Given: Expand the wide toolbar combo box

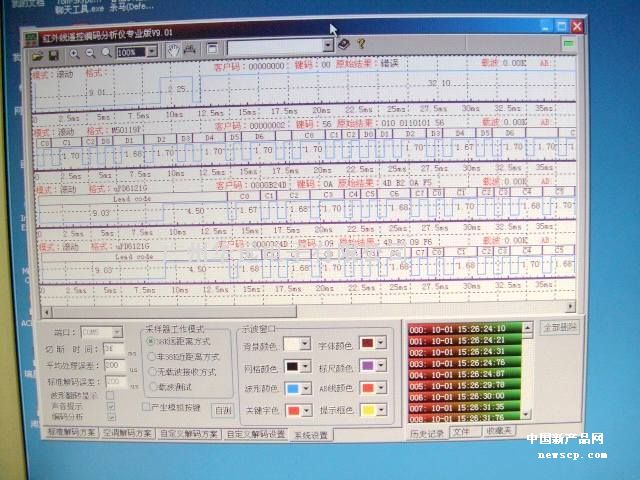Looking at the screenshot, I should (328, 46).
